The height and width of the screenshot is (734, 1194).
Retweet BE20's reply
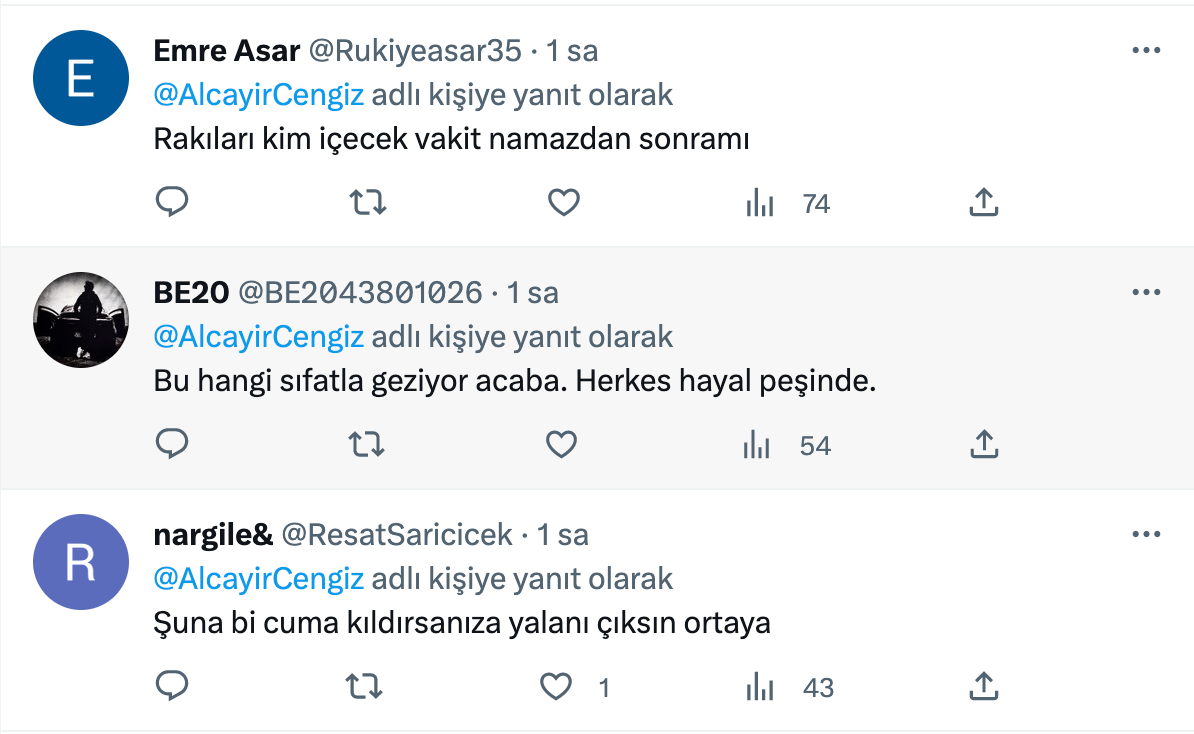[366, 444]
